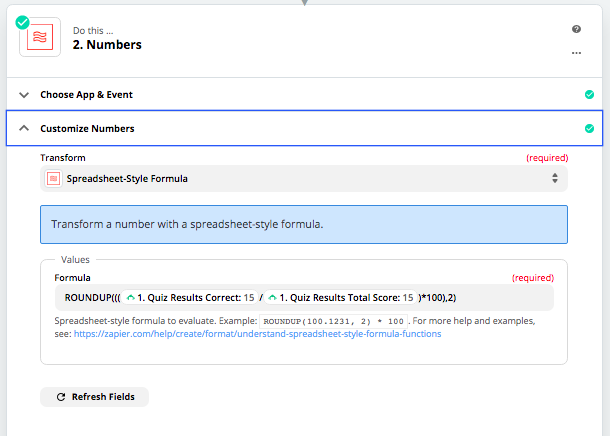Click the Quiz Results Correct: 15 pill

pyautogui.click(x=190, y=298)
